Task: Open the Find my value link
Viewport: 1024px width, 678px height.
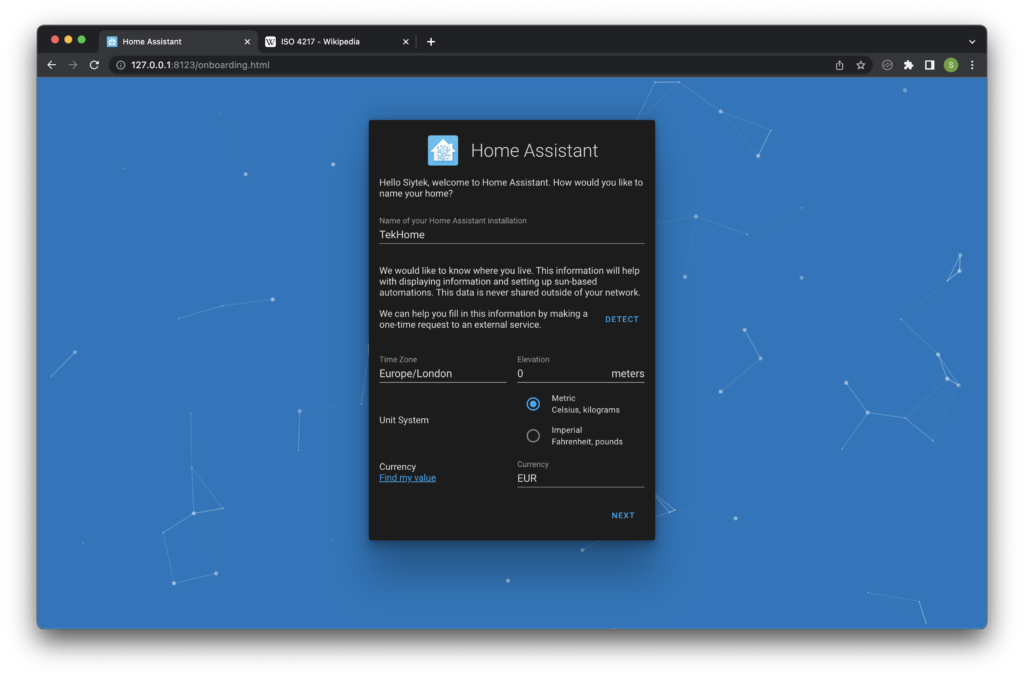Action: point(408,477)
